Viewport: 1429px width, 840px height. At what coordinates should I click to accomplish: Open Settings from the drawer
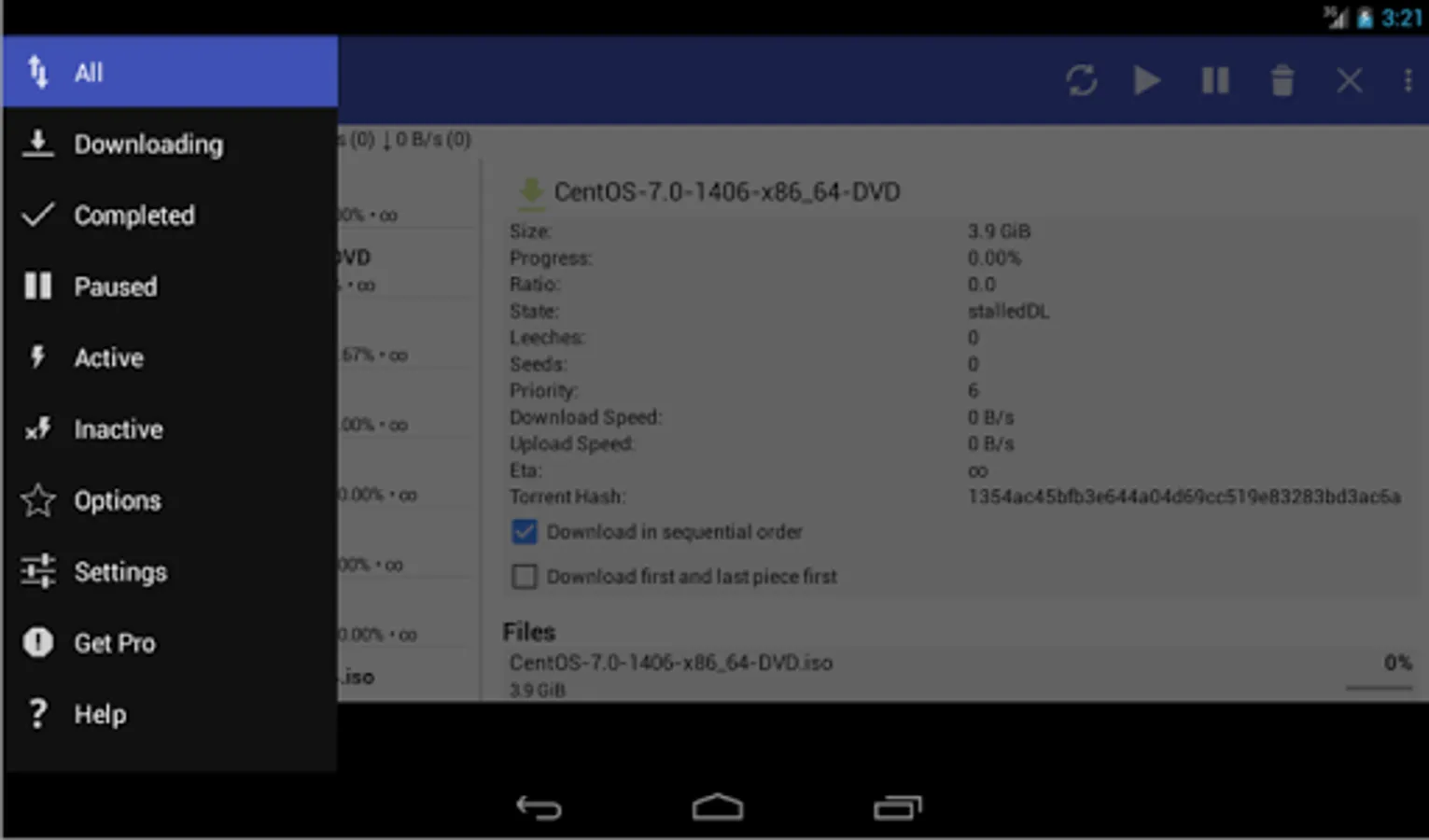170,572
